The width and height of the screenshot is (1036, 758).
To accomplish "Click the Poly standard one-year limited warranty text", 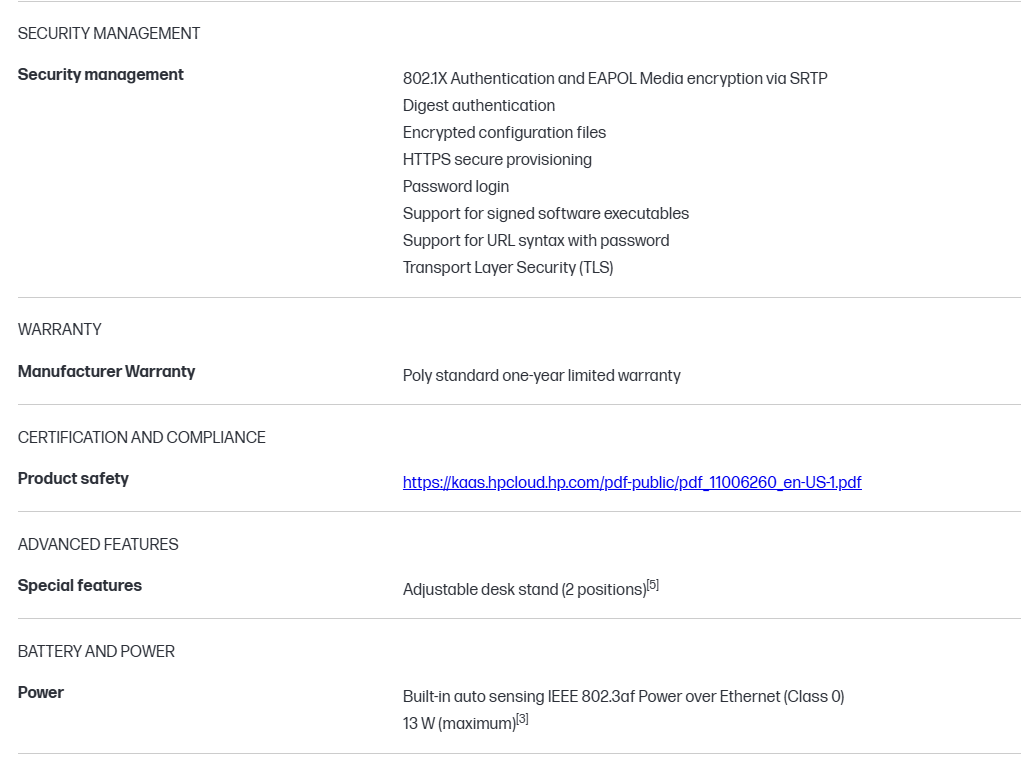I will pos(541,375).
